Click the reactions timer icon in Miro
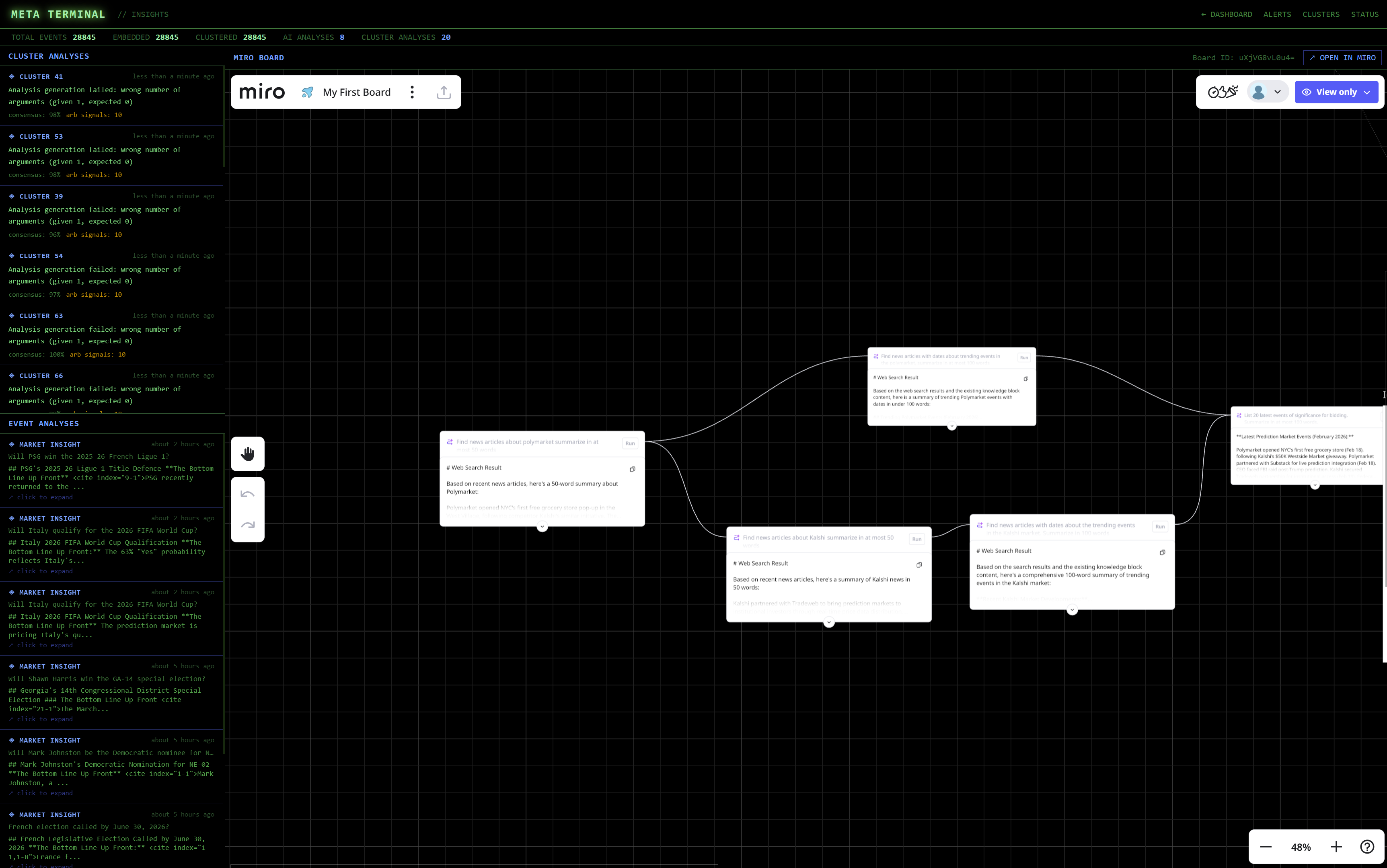The width and height of the screenshot is (1387, 868). [1222, 92]
